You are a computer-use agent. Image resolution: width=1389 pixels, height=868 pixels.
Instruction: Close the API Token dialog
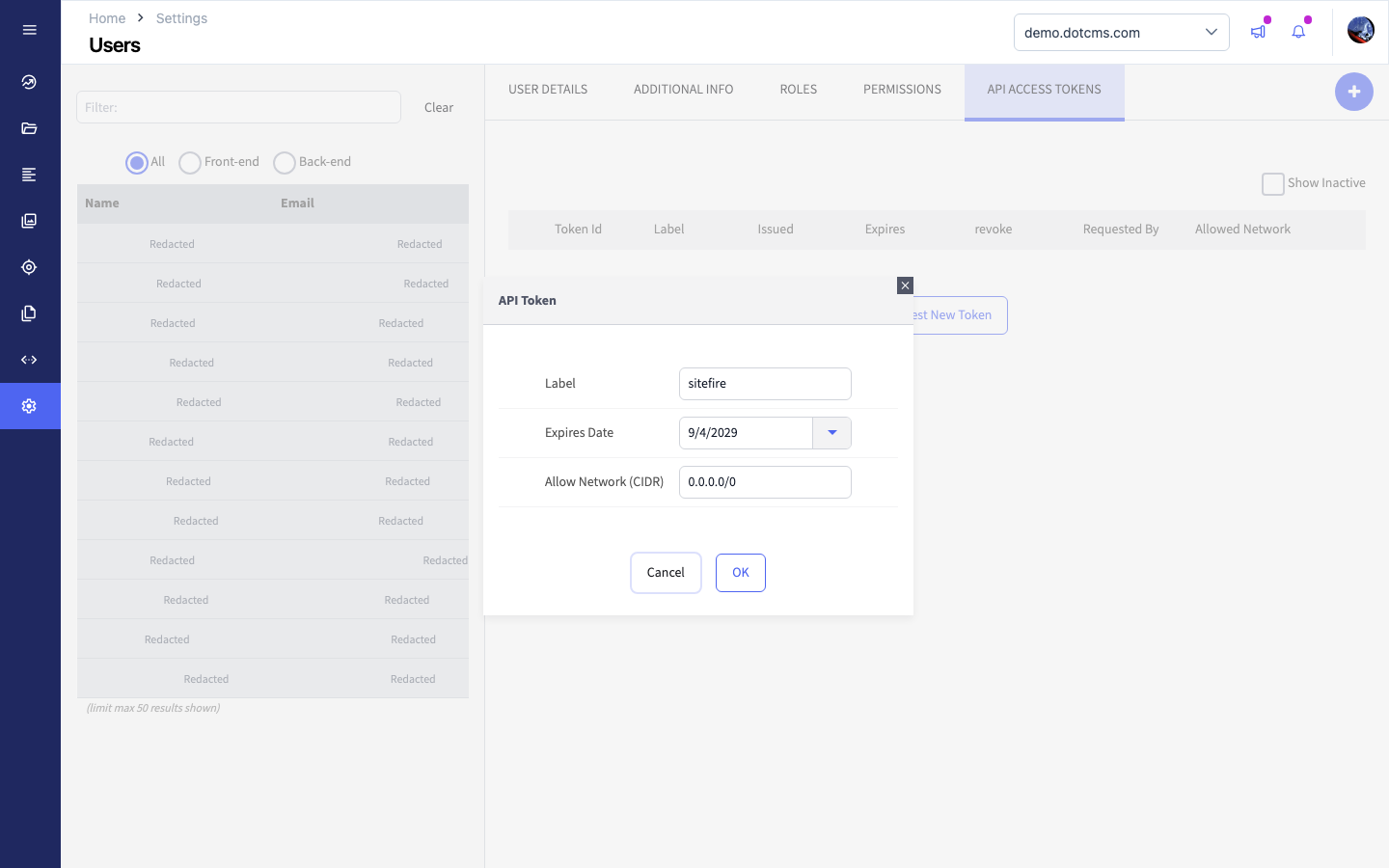[905, 285]
